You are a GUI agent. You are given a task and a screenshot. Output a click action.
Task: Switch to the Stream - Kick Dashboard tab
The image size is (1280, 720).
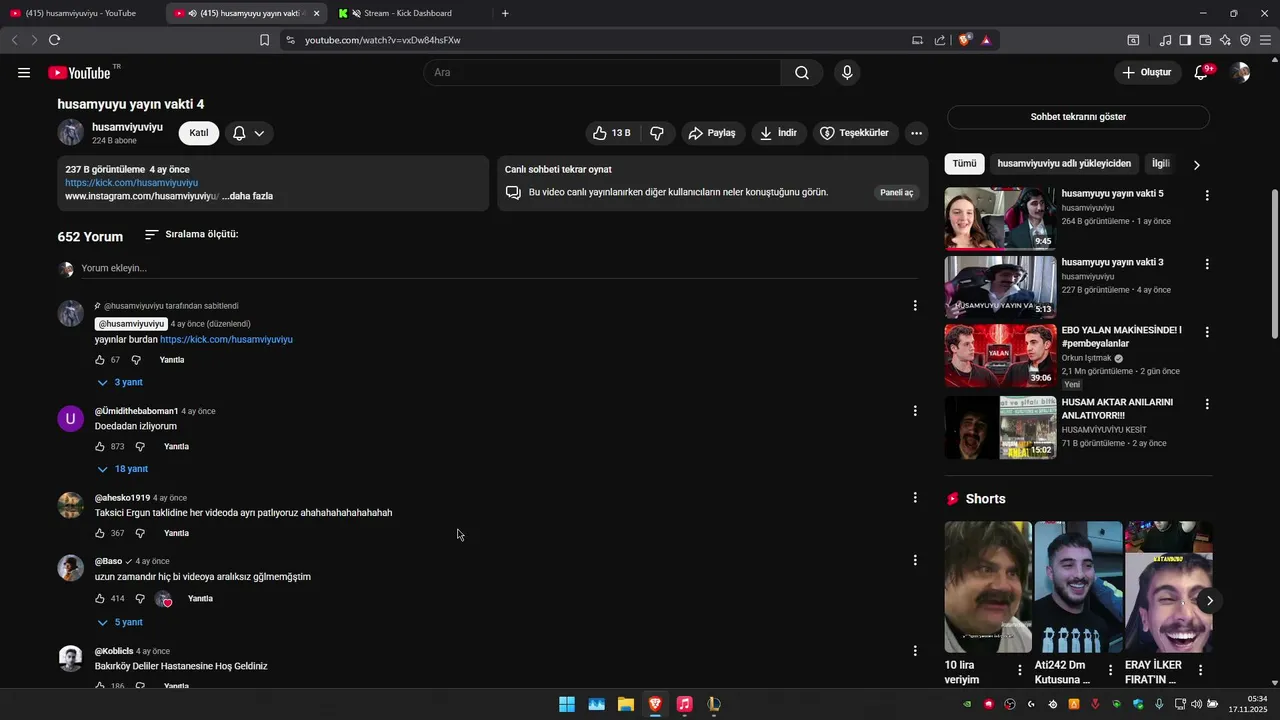tap(408, 13)
